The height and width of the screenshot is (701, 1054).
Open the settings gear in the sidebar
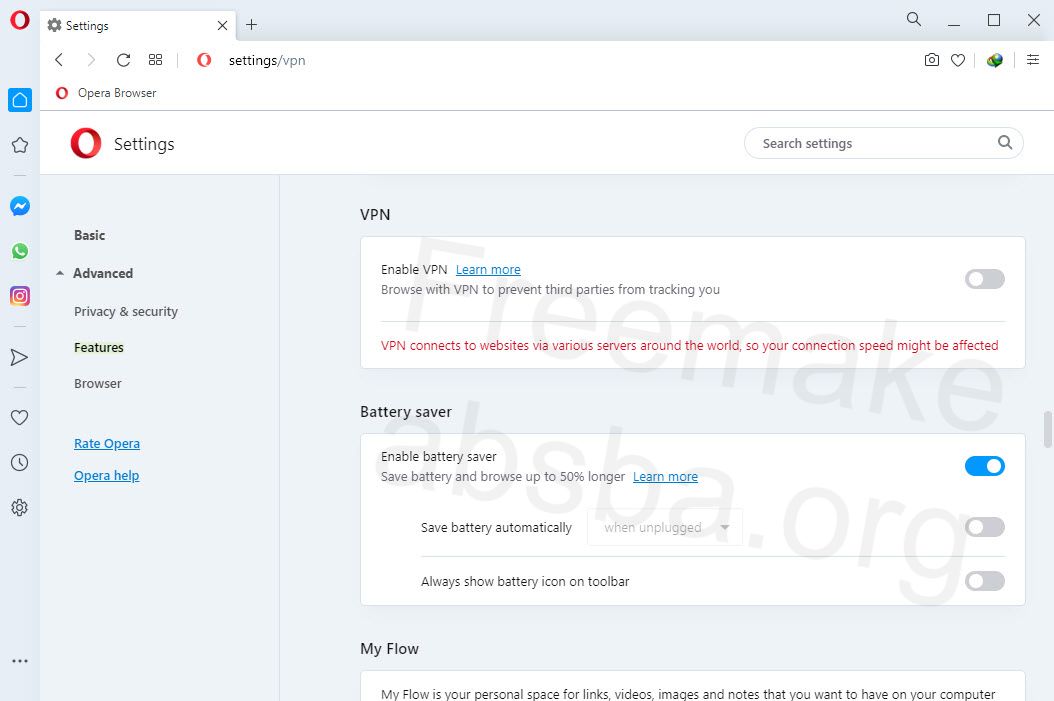coord(19,507)
